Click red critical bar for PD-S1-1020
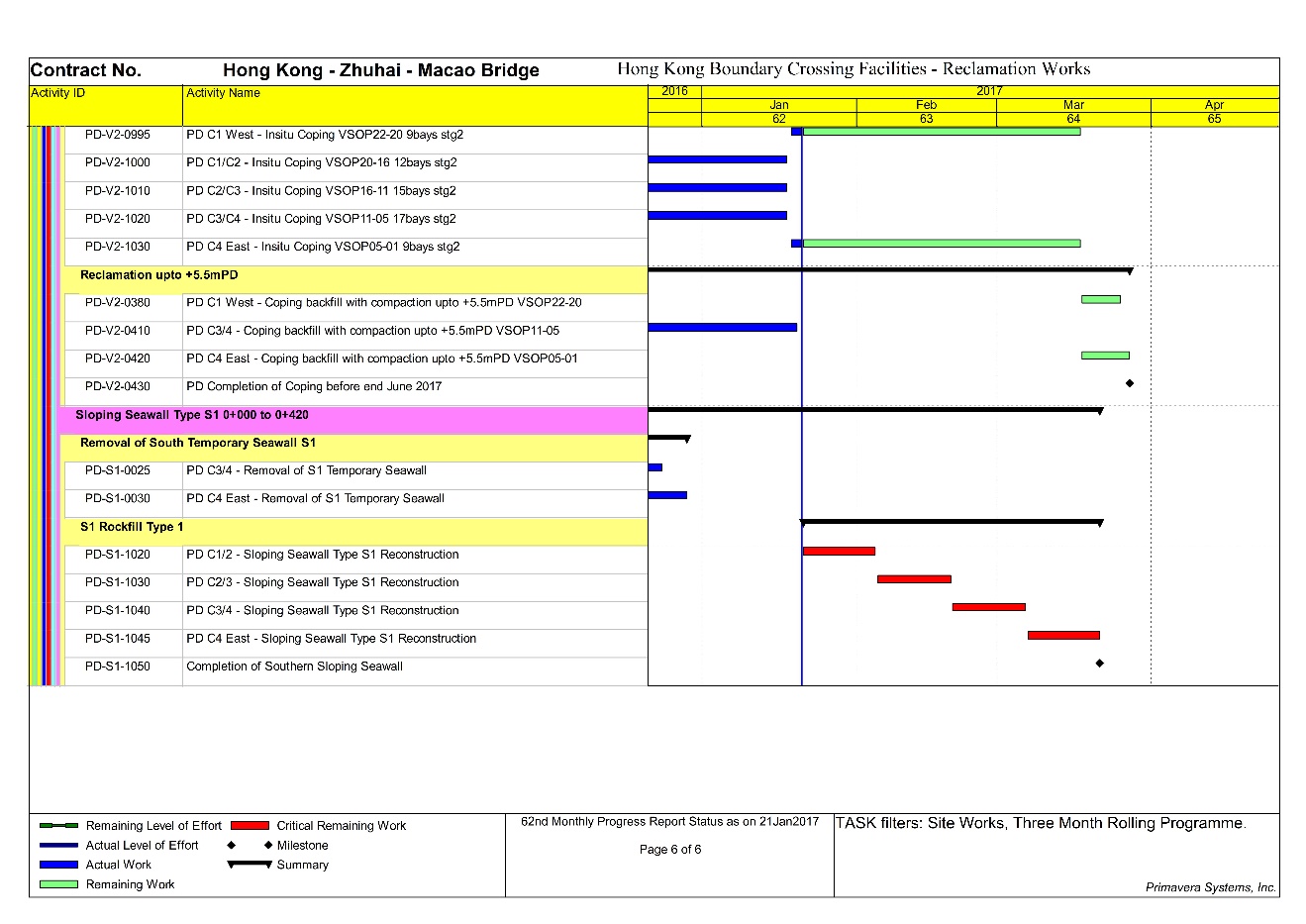Viewport: 1306px width, 924px height. coord(839,551)
